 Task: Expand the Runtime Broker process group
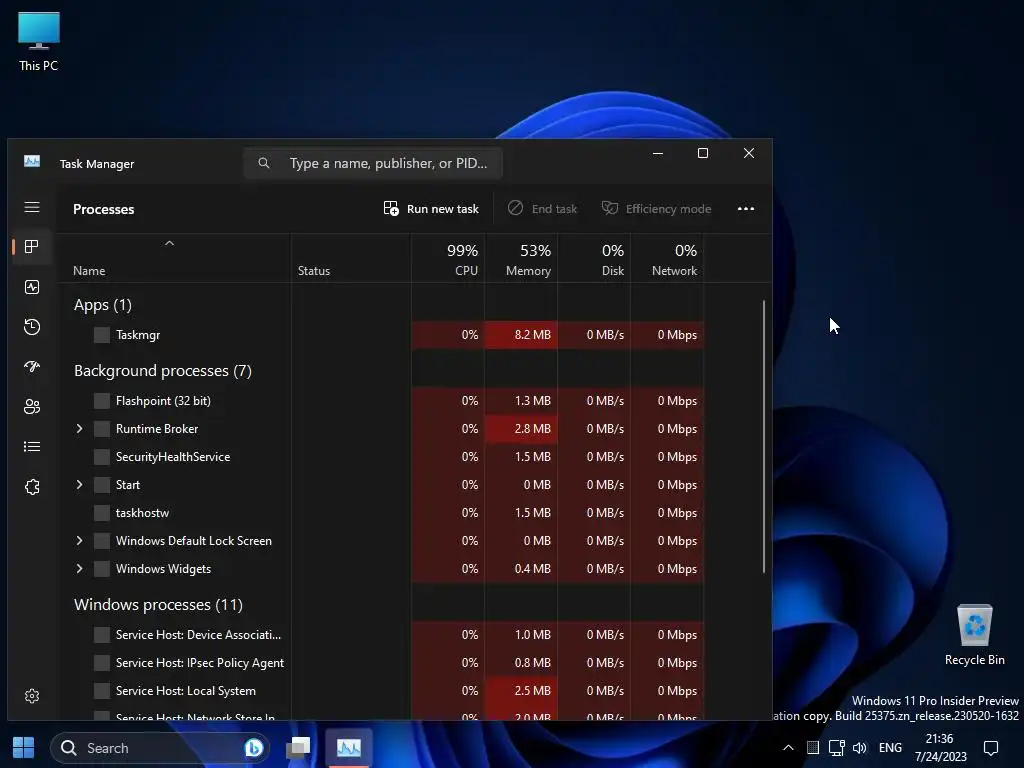coord(80,429)
